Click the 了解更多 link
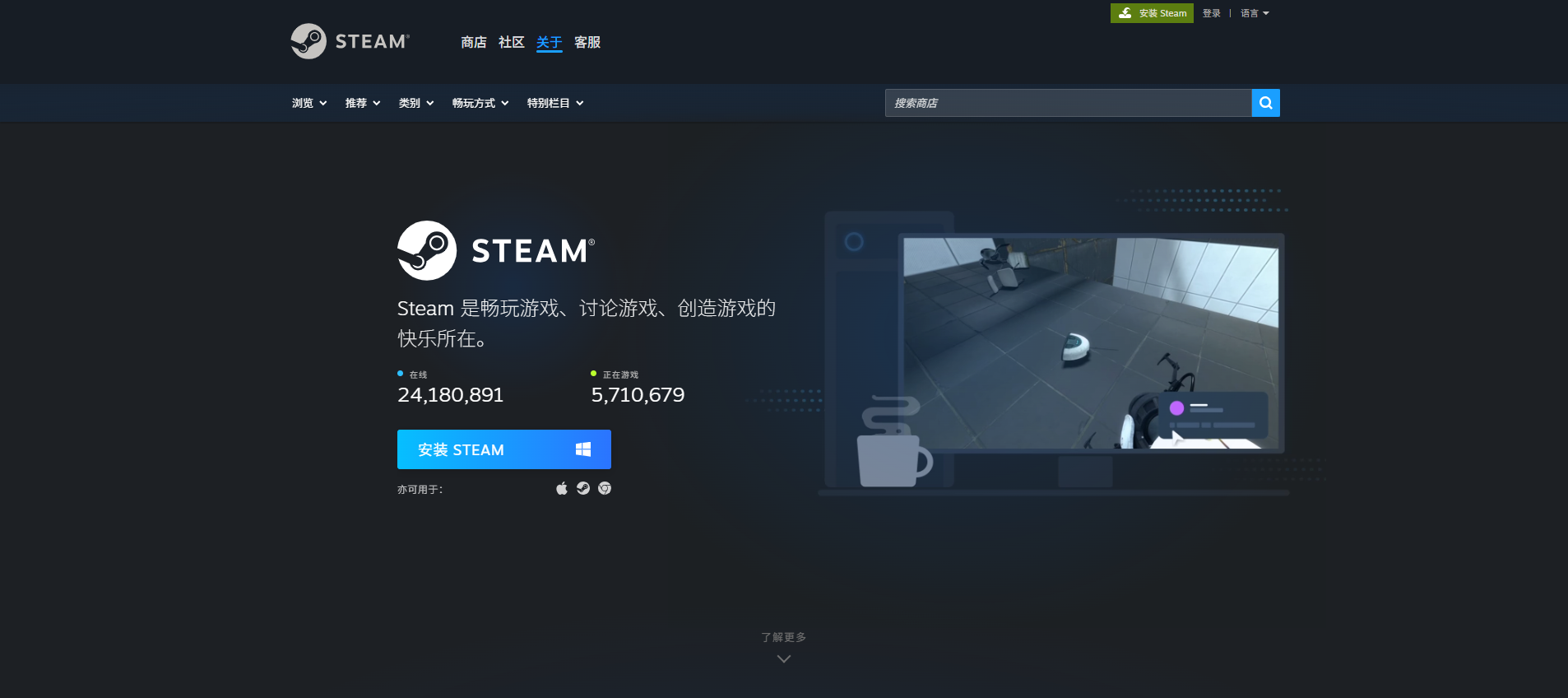 point(784,637)
